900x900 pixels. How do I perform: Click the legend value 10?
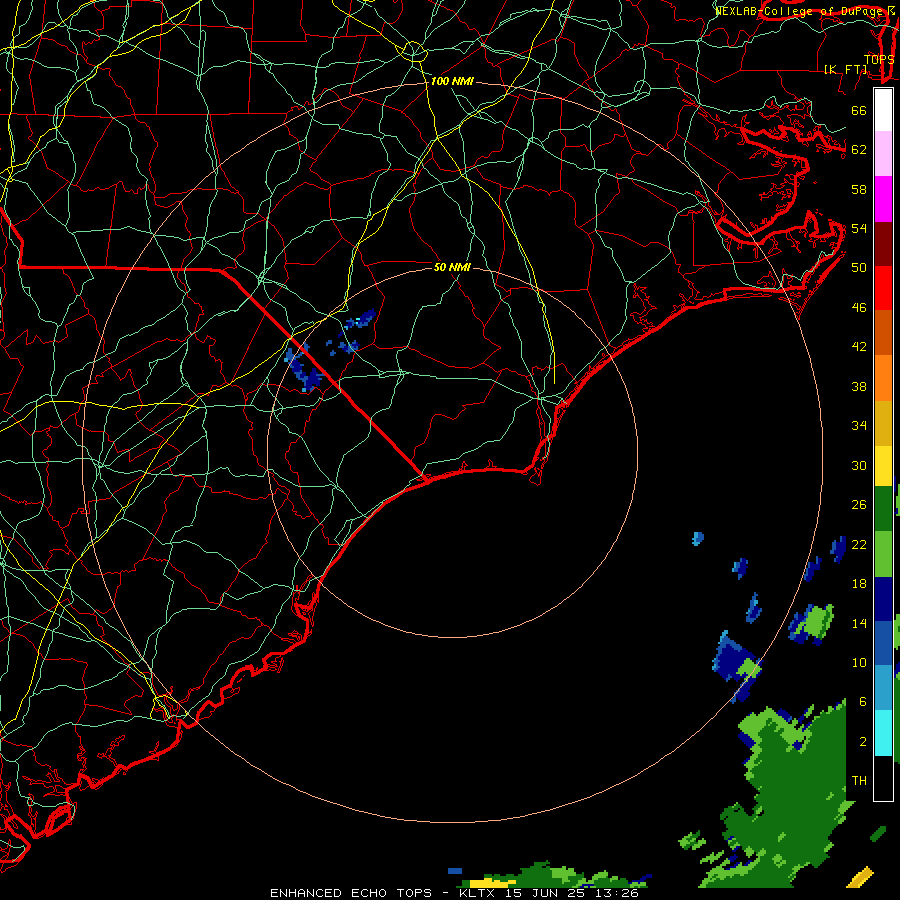tap(859, 662)
